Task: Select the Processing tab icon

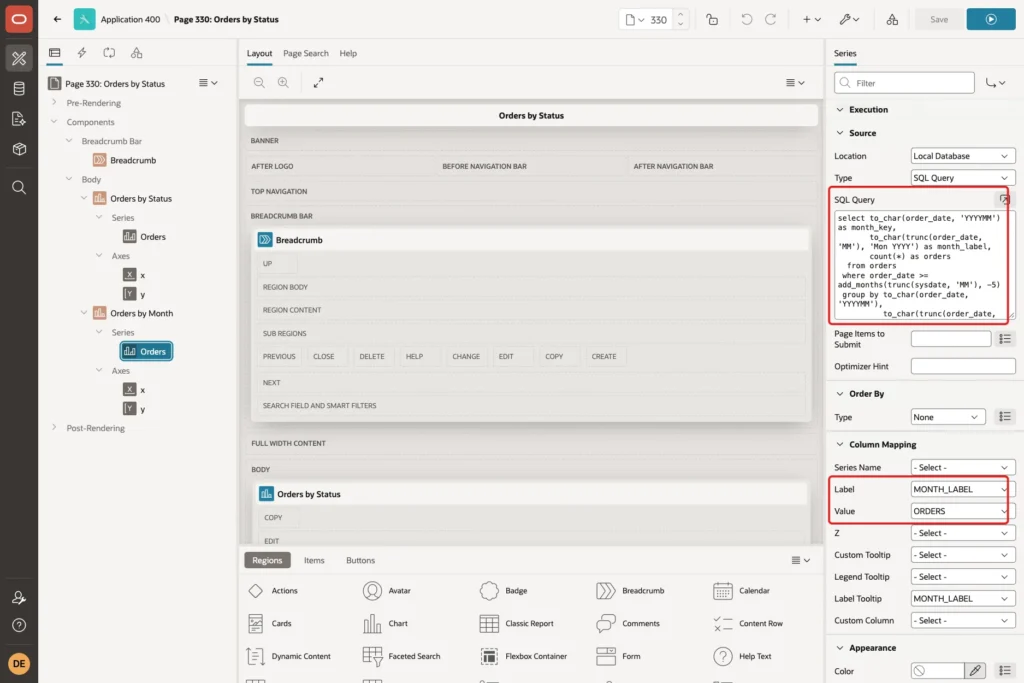Action: pos(109,53)
